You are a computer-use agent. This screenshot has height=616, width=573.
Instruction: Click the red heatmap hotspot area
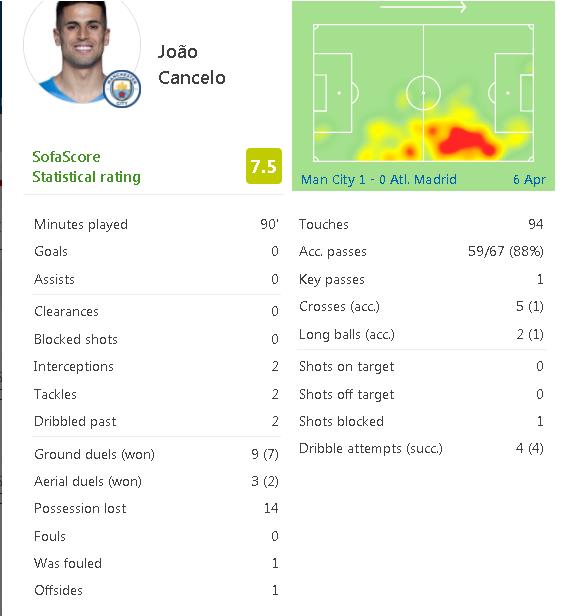[465, 141]
